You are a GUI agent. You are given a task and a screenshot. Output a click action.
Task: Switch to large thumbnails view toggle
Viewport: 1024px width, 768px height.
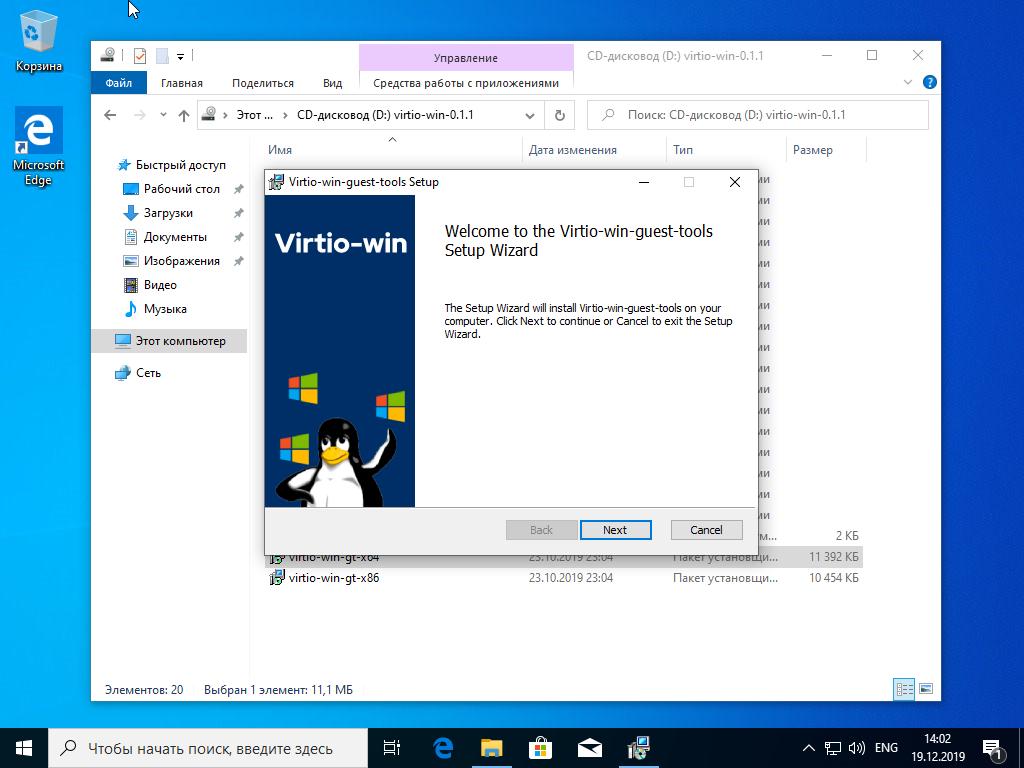[926, 689]
